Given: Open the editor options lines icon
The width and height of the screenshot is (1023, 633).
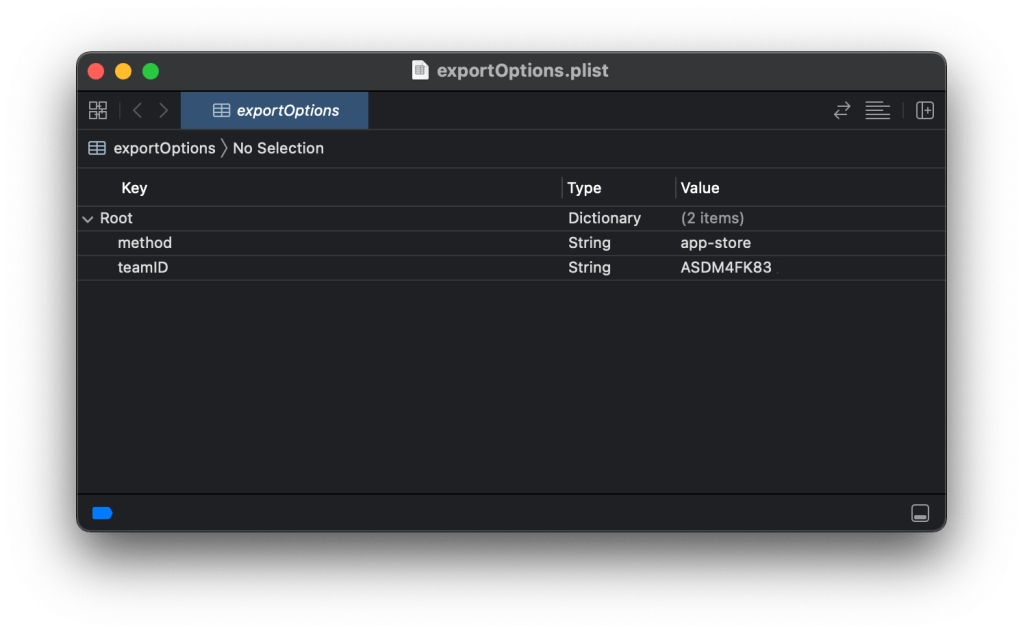Looking at the screenshot, I should [x=877, y=111].
